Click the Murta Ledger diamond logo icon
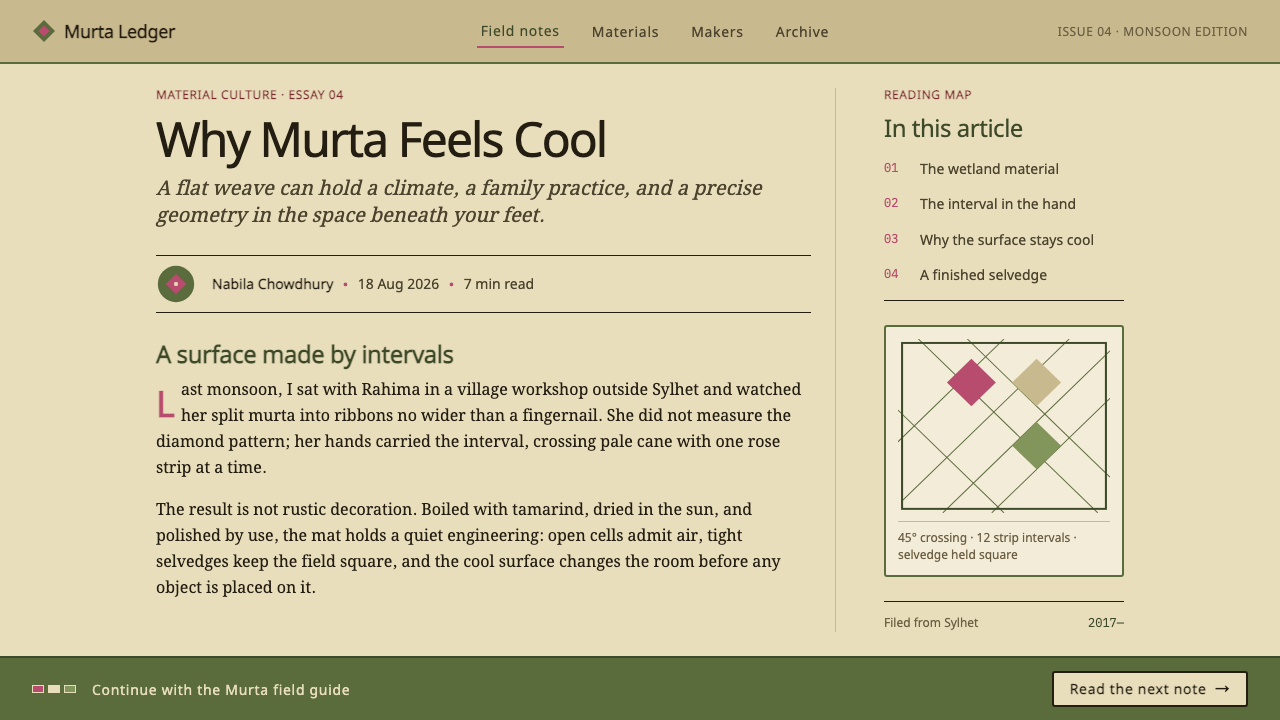 (x=44, y=31)
